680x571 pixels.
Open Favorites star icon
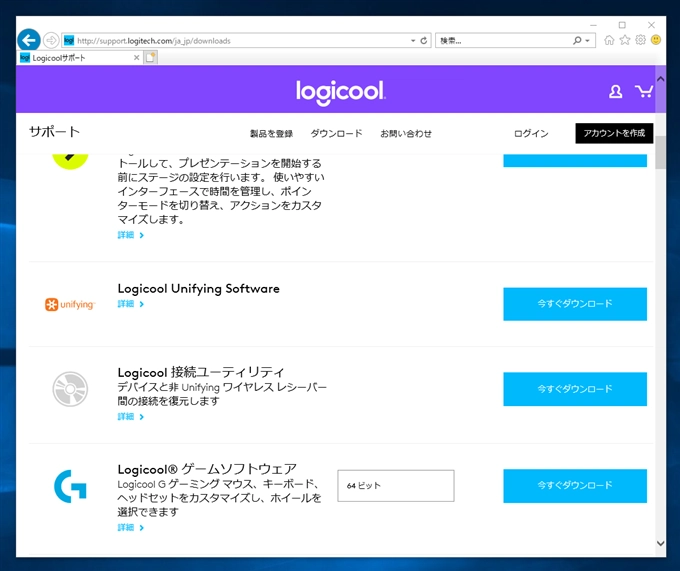[x=625, y=40]
